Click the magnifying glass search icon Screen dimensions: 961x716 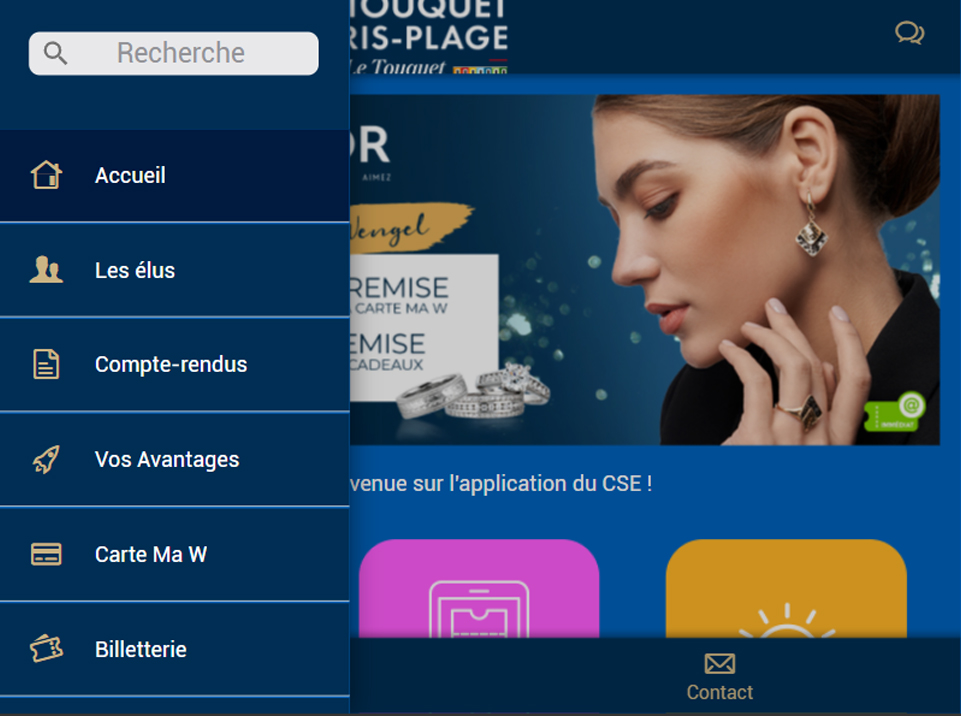click(x=55, y=53)
